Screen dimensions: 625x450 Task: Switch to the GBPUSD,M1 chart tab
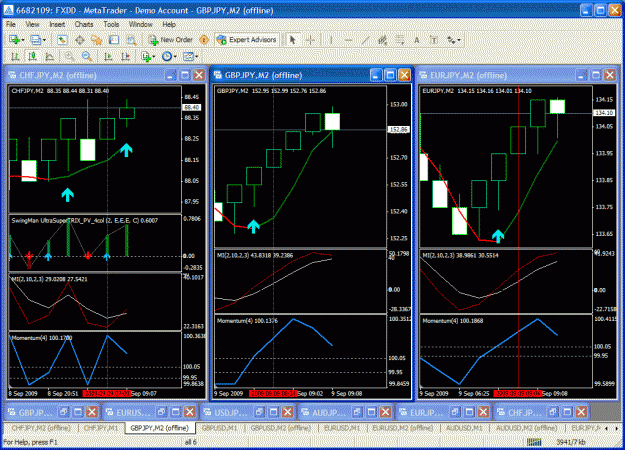click(220, 428)
